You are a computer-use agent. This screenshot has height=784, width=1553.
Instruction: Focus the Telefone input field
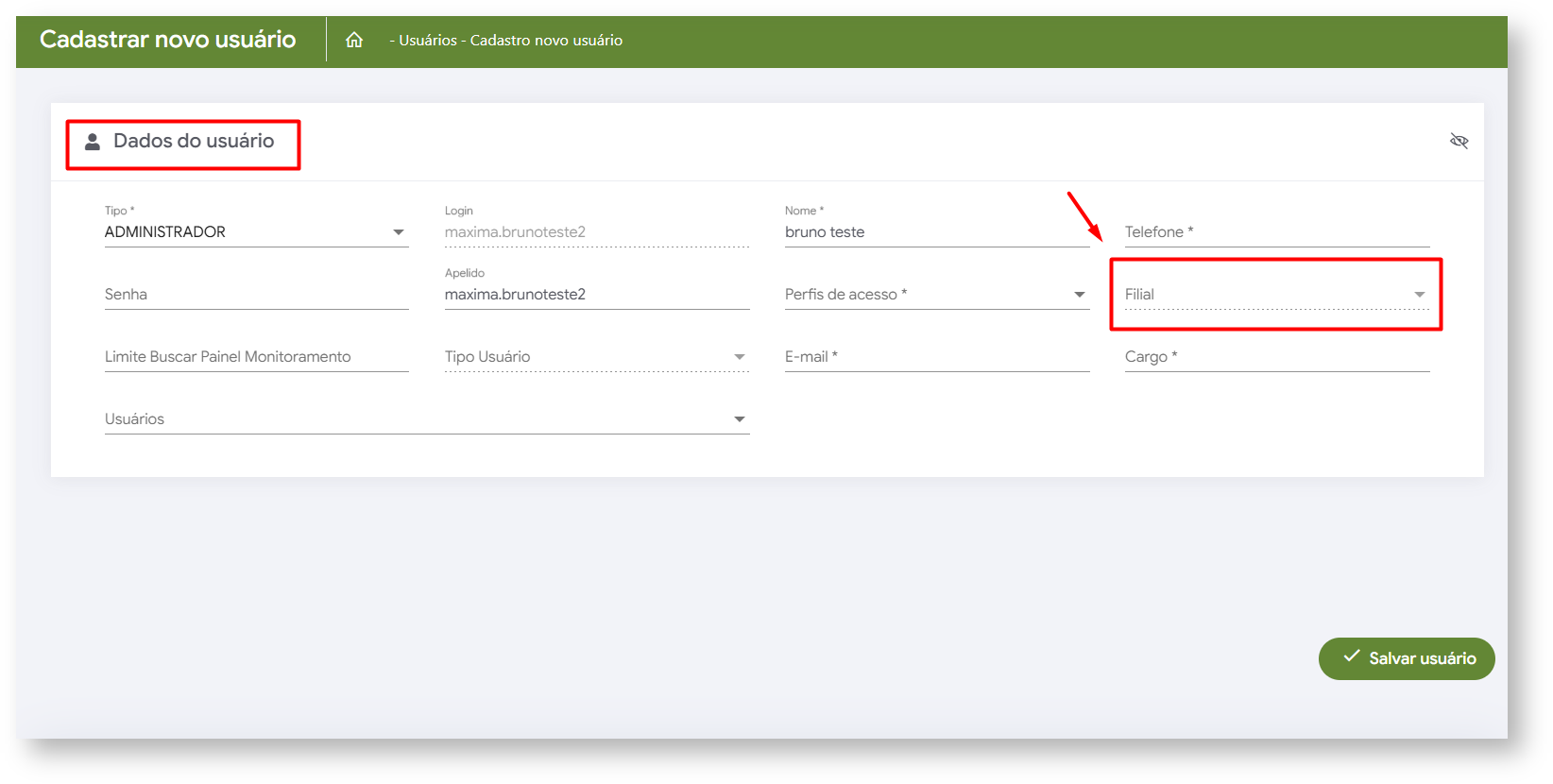point(1275,232)
